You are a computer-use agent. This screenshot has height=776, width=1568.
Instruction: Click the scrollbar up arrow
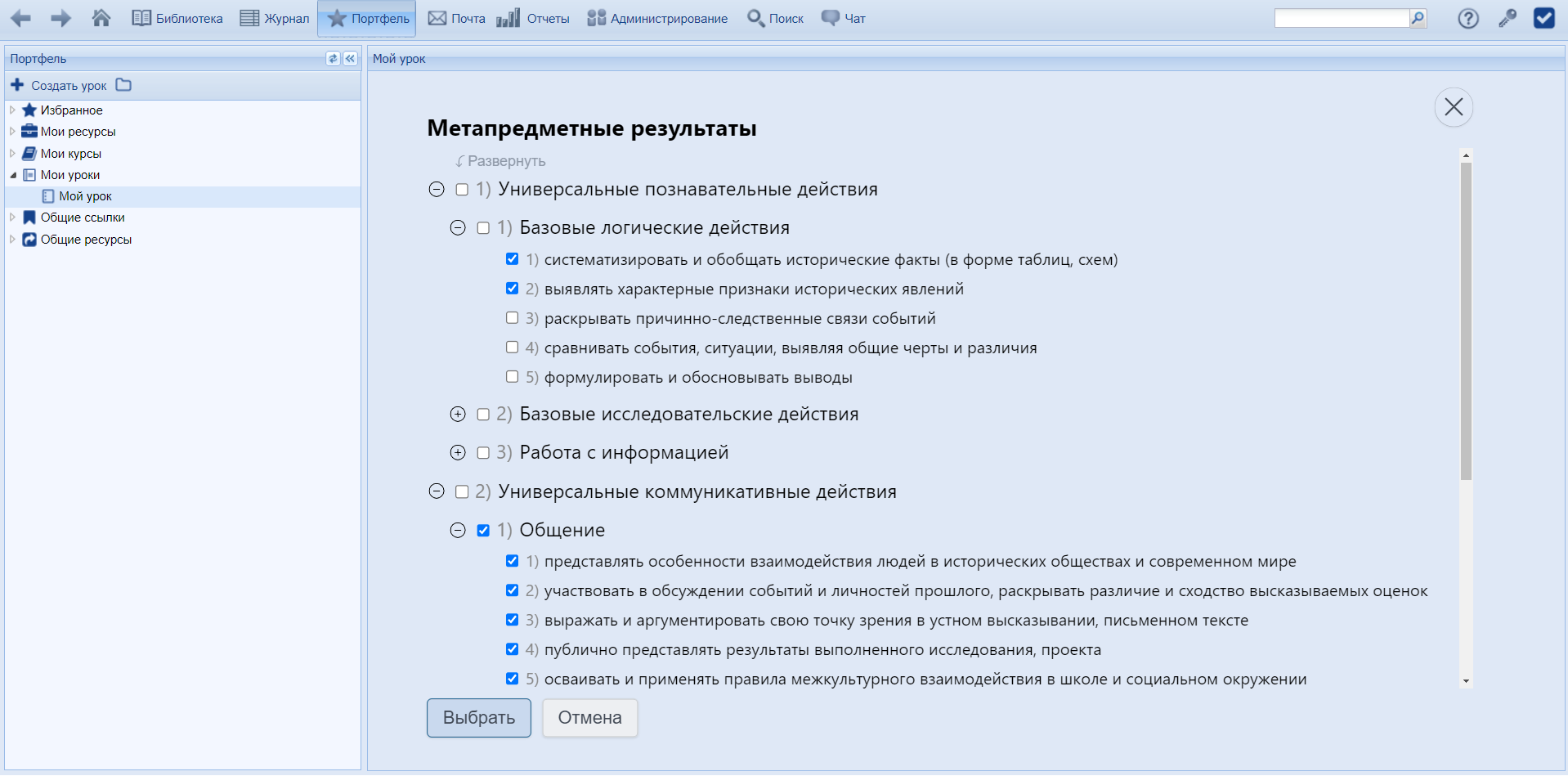1466,155
